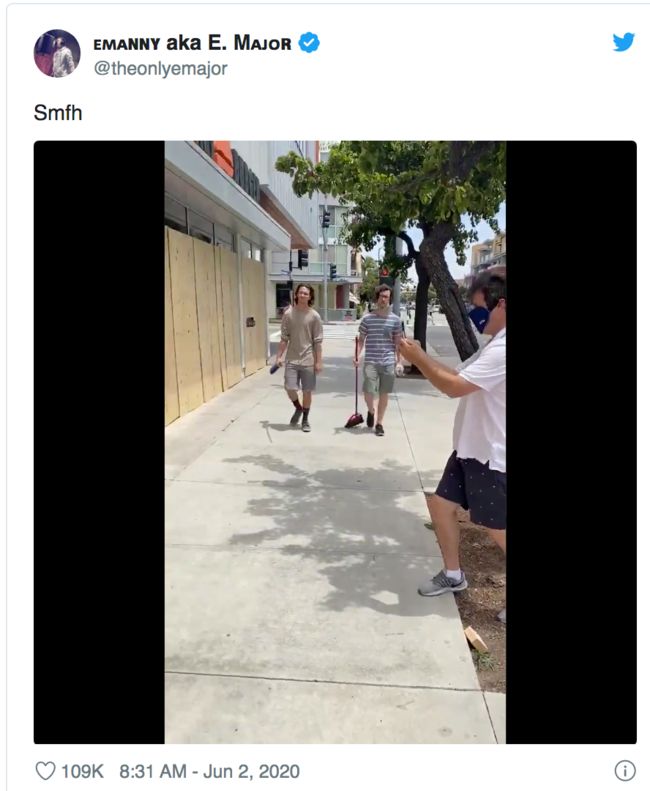Visit the EMANNY aka E. MAJOR profile name

[x=192, y=43]
